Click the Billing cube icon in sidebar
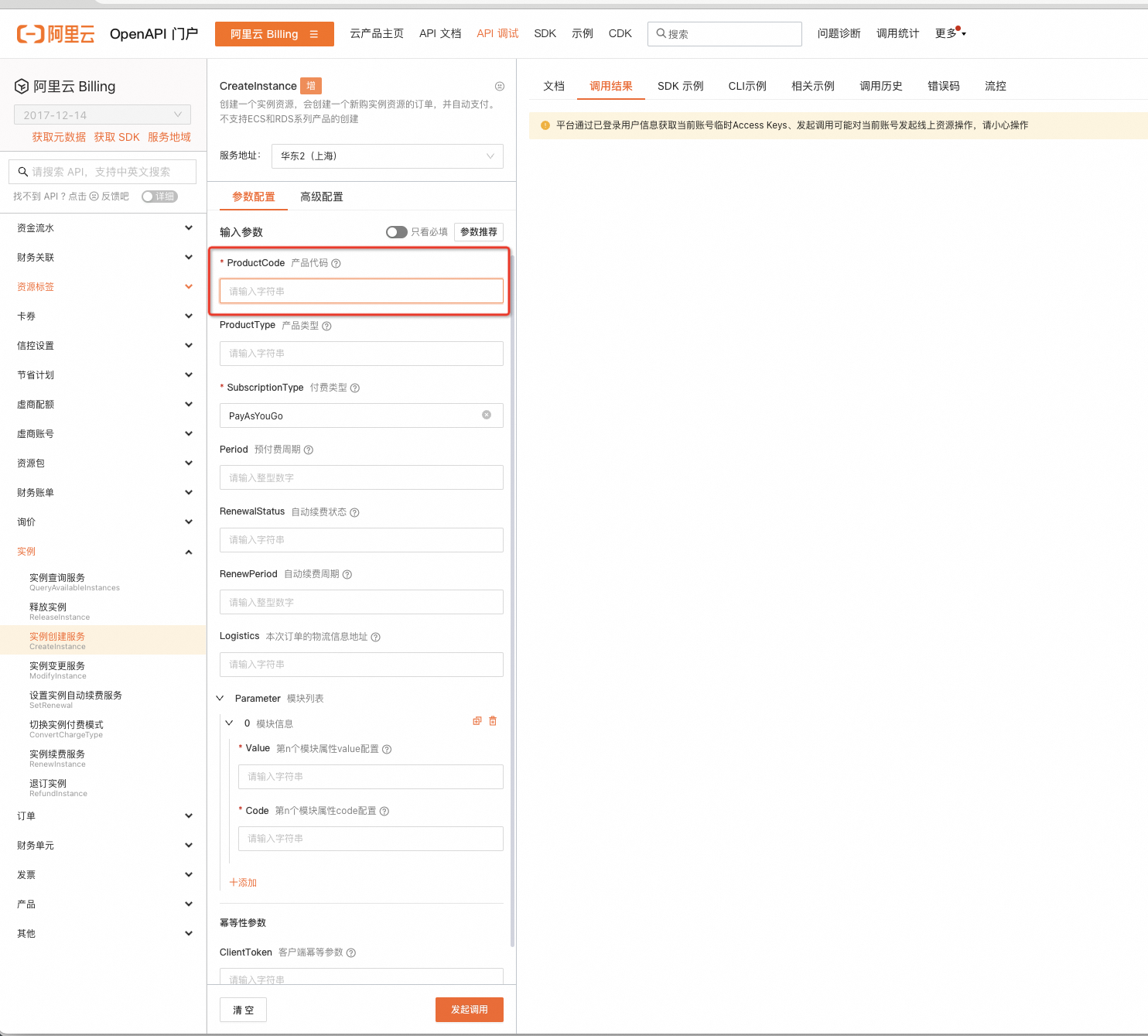This screenshot has width=1148, height=1036. [22, 87]
